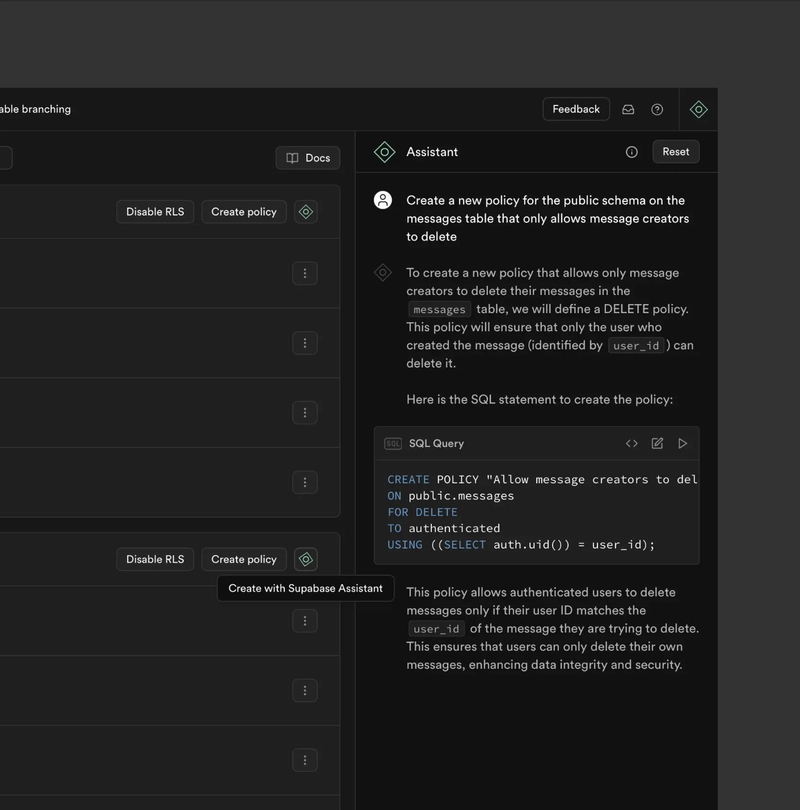Open the first policy row's three-dot menu
This screenshot has height=810, width=800.
click(305, 273)
